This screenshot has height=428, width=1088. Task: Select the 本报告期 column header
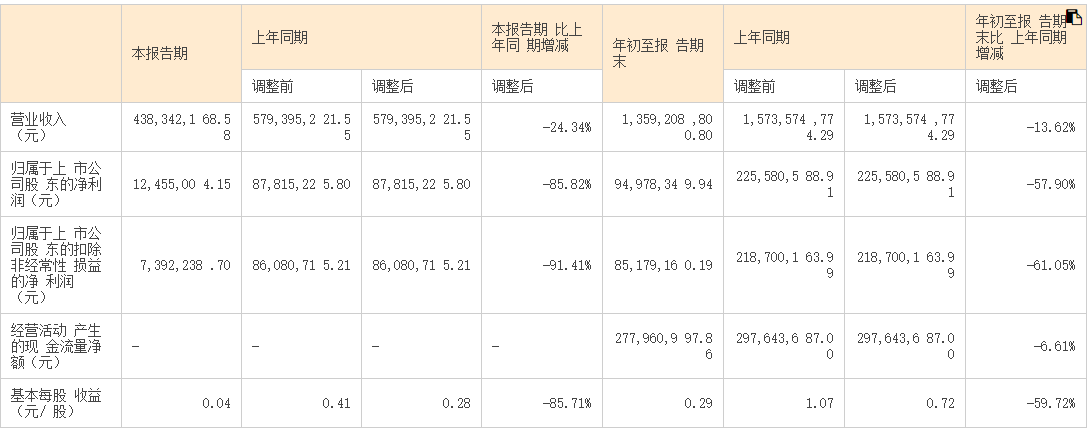coord(160,53)
